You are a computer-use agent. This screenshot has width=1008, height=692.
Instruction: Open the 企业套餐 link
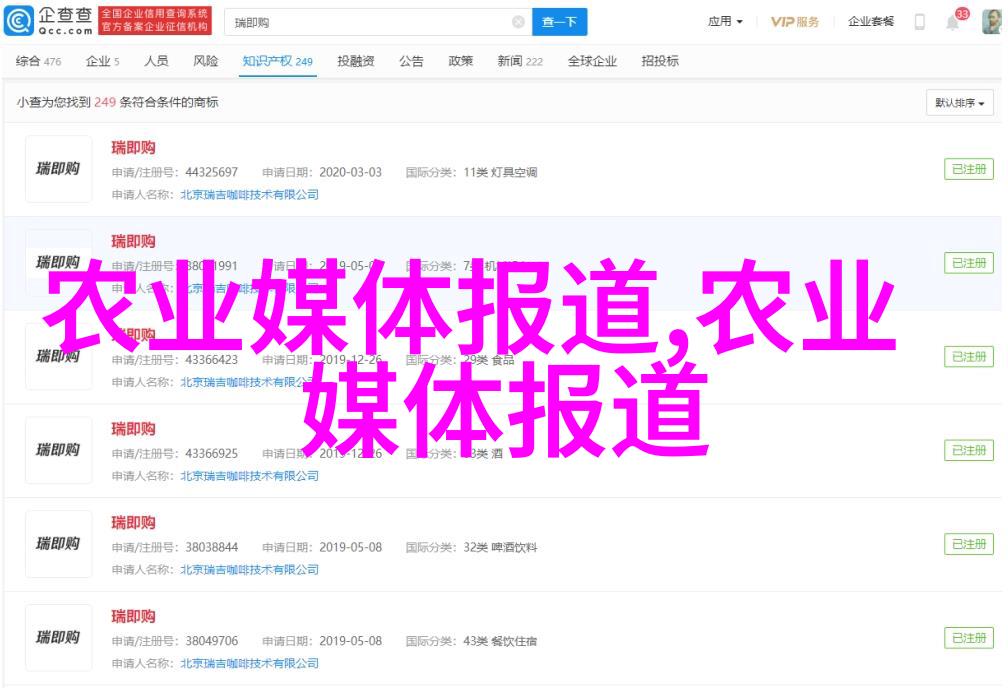870,22
